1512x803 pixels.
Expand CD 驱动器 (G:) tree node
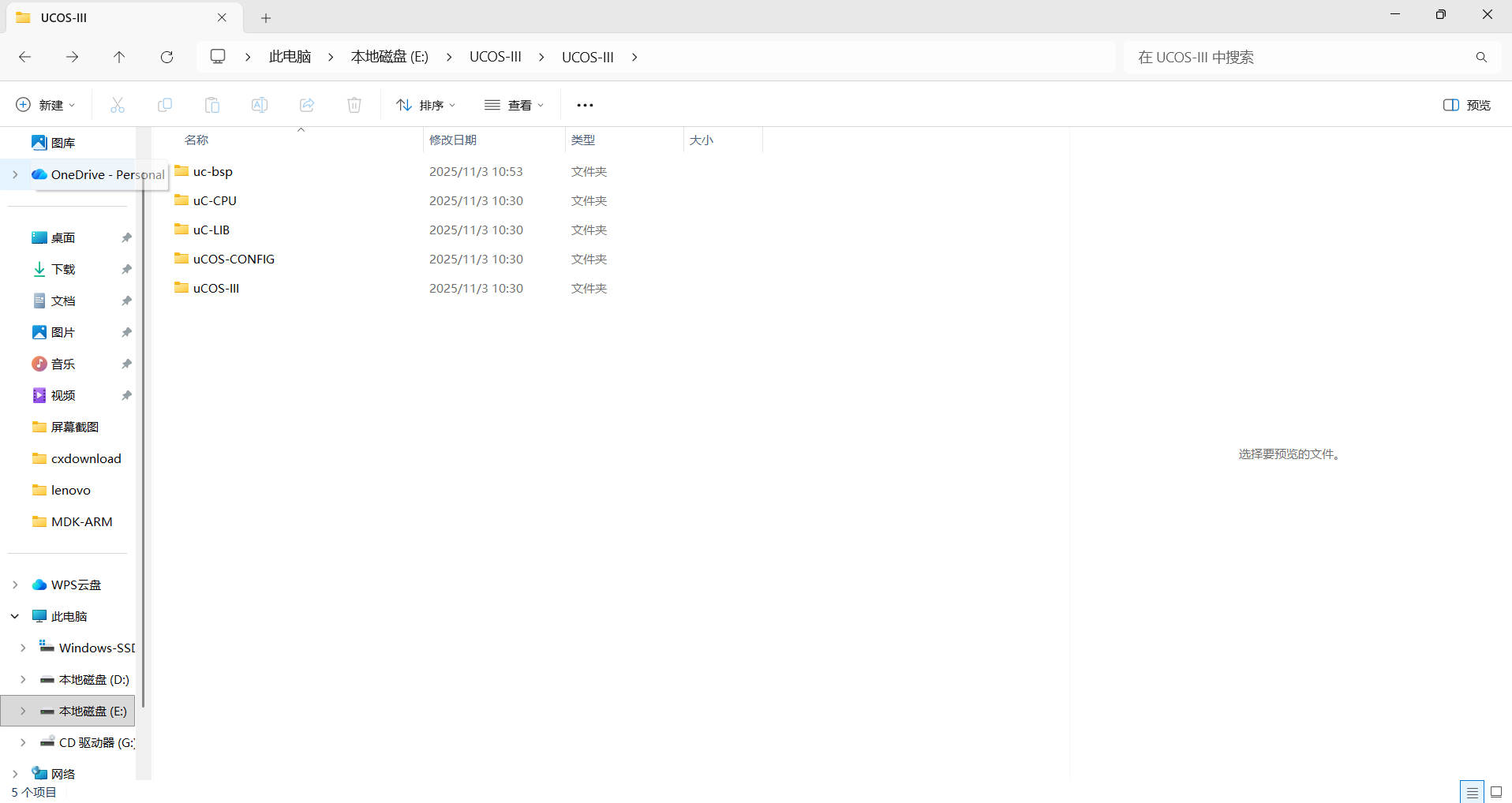(x=23, y=742)
